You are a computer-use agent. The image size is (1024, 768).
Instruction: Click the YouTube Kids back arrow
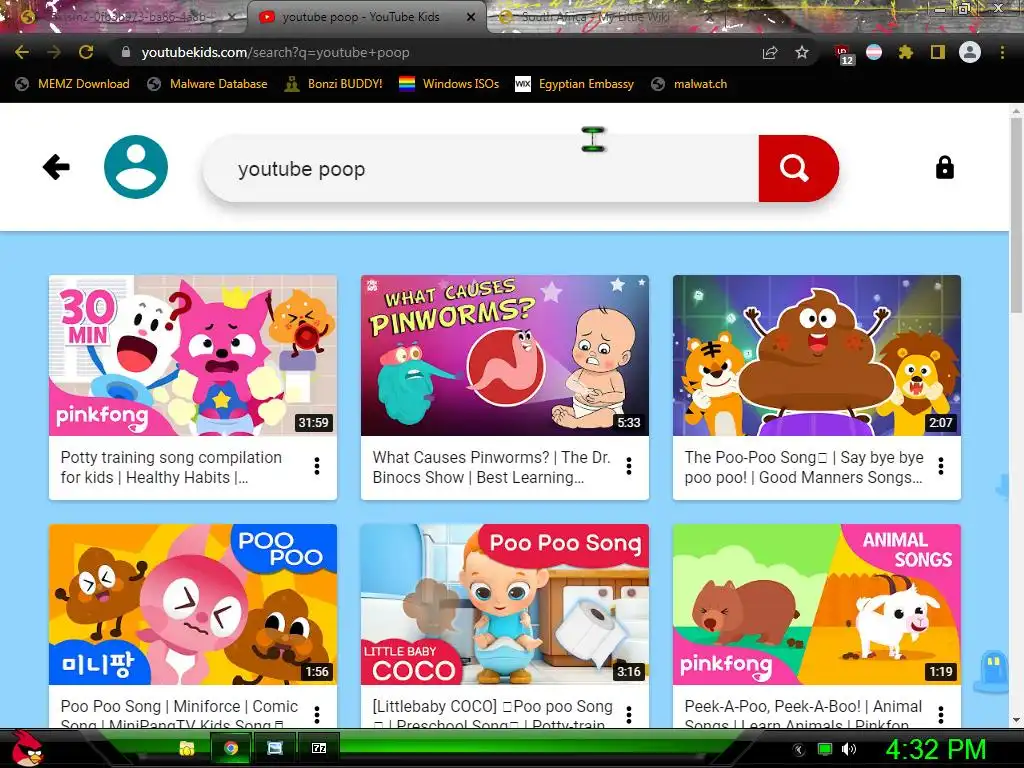[x=56, y=167]
